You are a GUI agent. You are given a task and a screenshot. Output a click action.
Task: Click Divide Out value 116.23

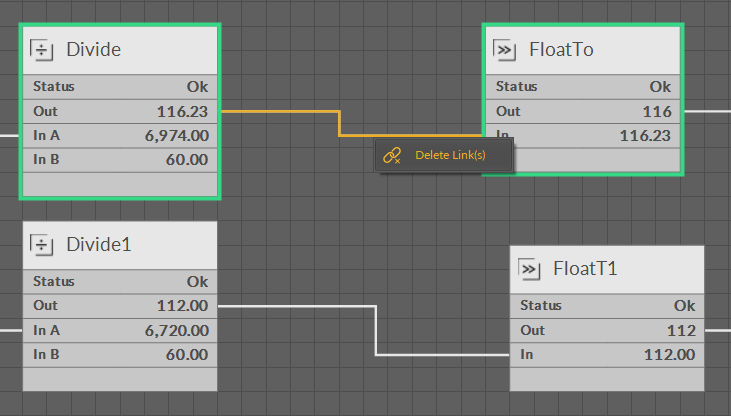[182, 111]
